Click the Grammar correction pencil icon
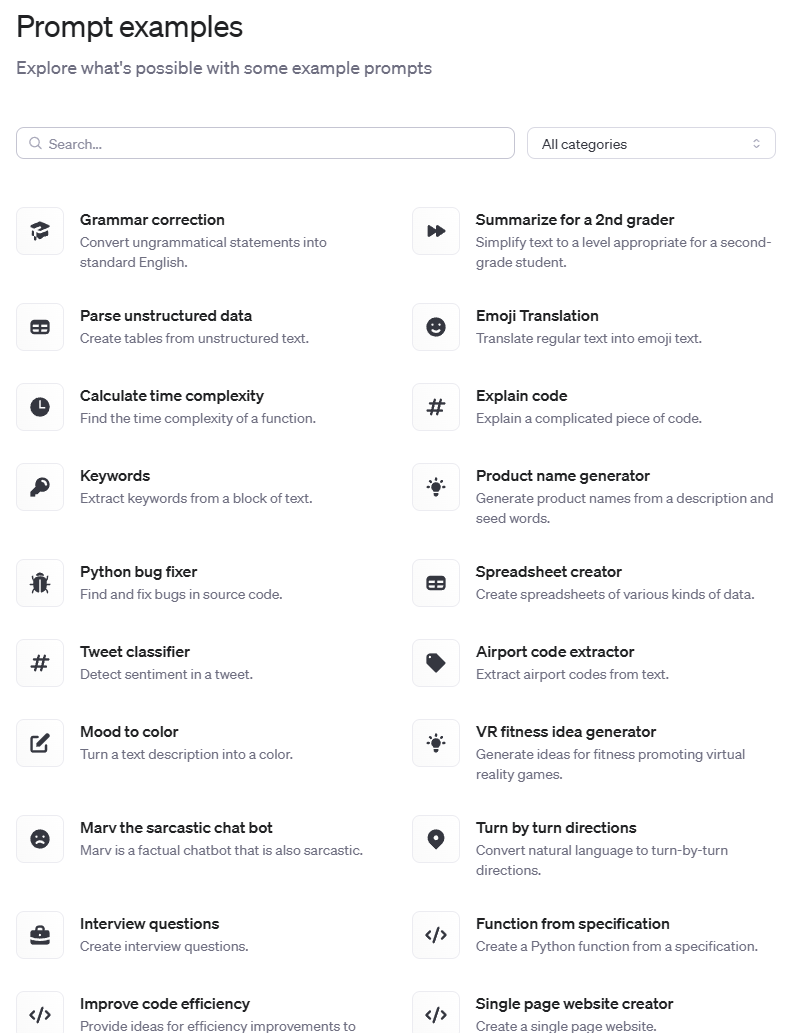This screenshot has height=1033, width=801. tap(40, 231)
